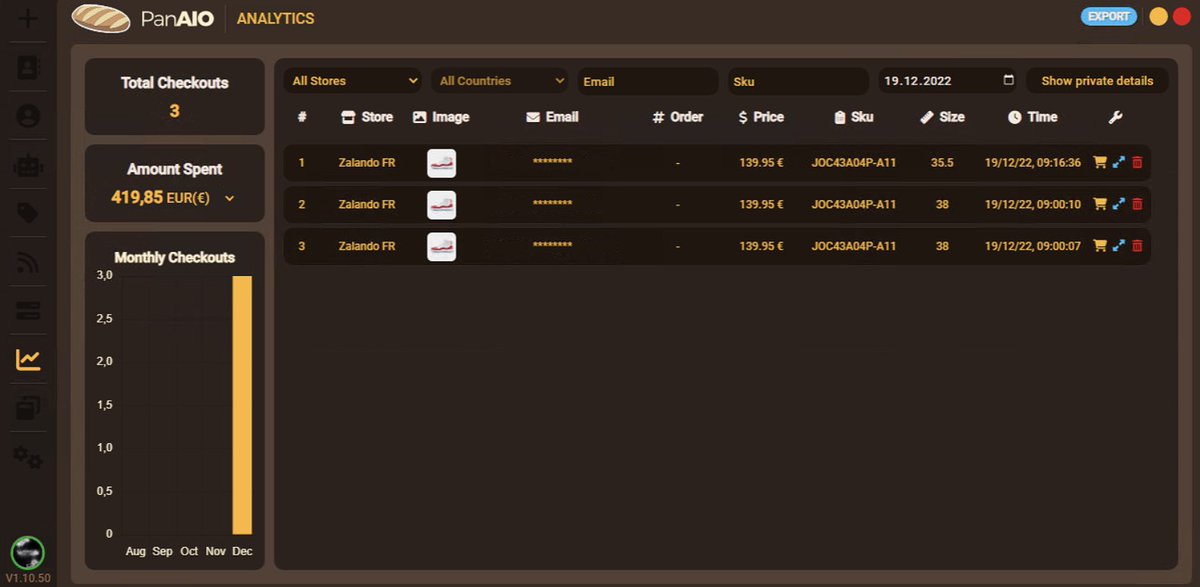The height and width of the screenshot is (587, 1200).
Task: Click the wrench column header icon
Action: [x=1116, y=117]
